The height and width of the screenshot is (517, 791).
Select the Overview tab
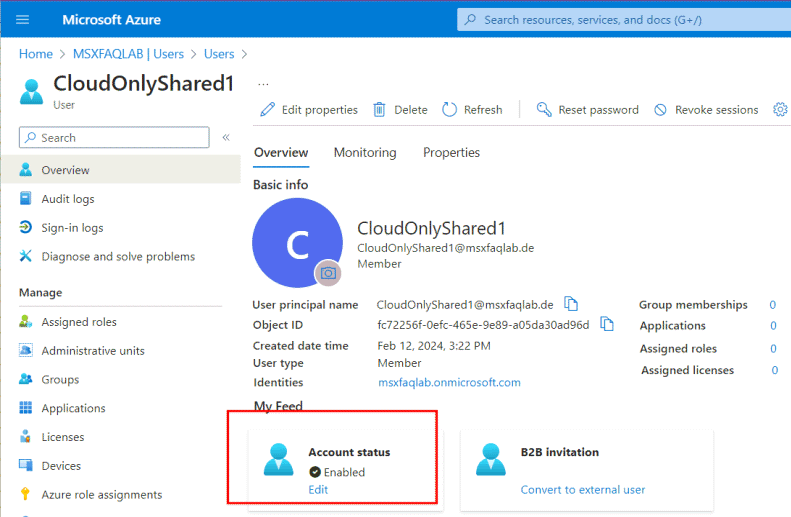[281, 152]
